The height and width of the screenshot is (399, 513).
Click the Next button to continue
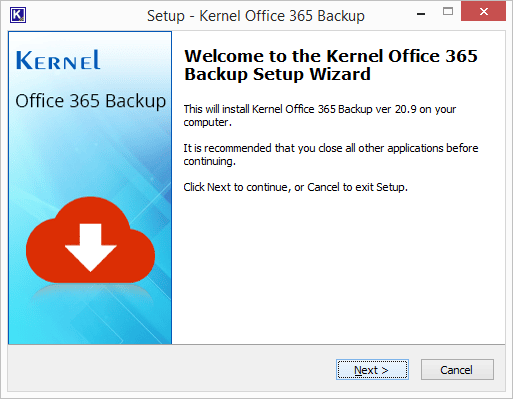(x=372, y=370)
